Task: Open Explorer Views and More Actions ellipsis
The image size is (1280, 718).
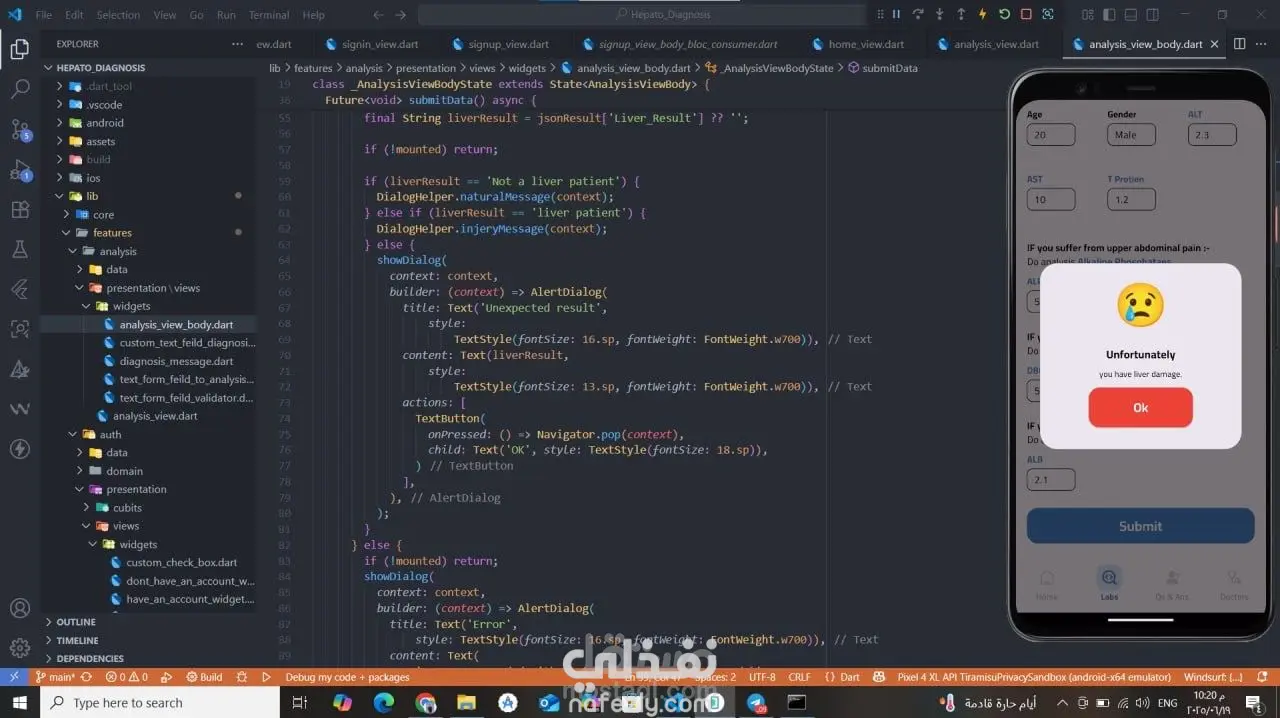Action: [237, 44]
